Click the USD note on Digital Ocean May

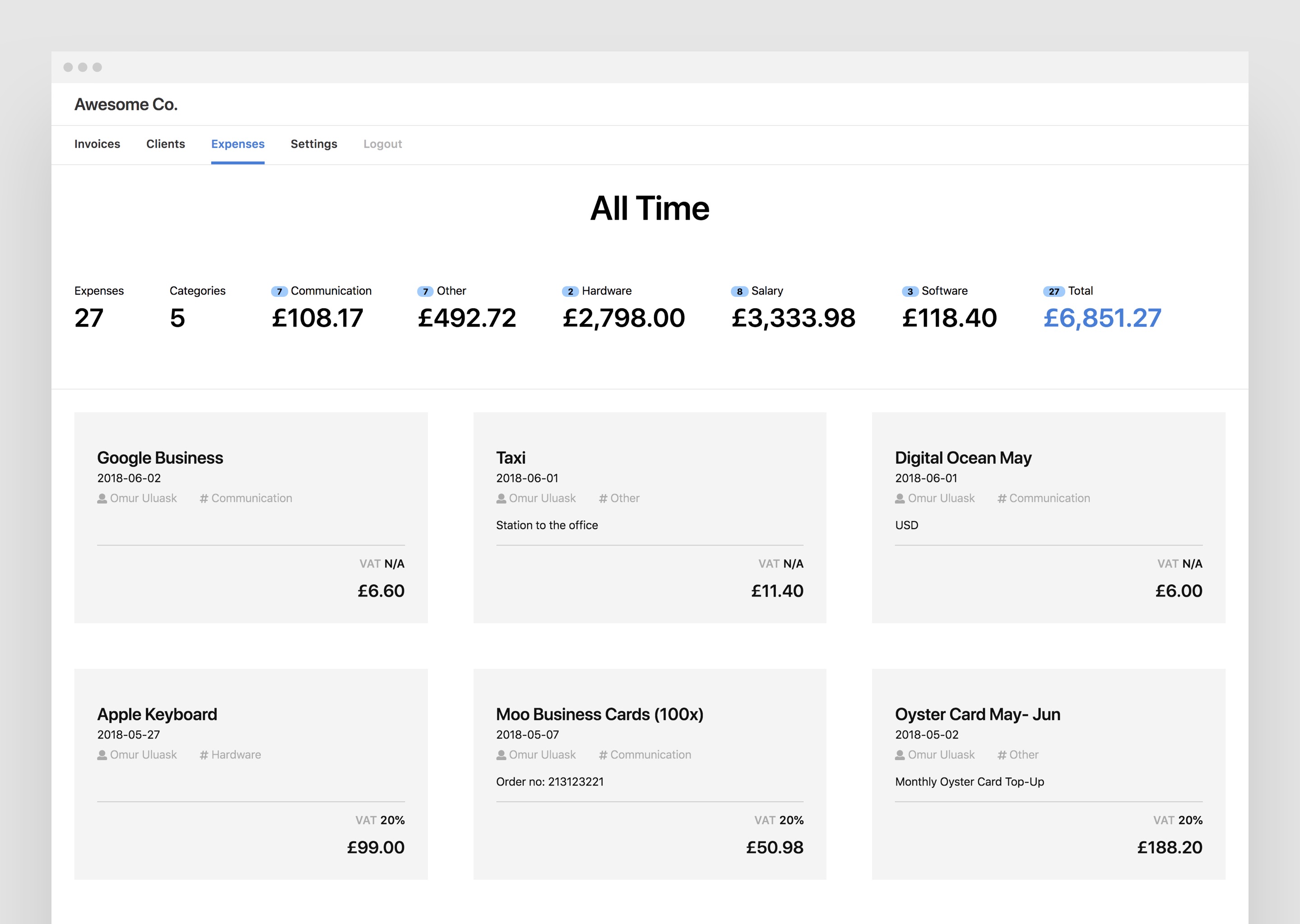[x=907, y=526]
